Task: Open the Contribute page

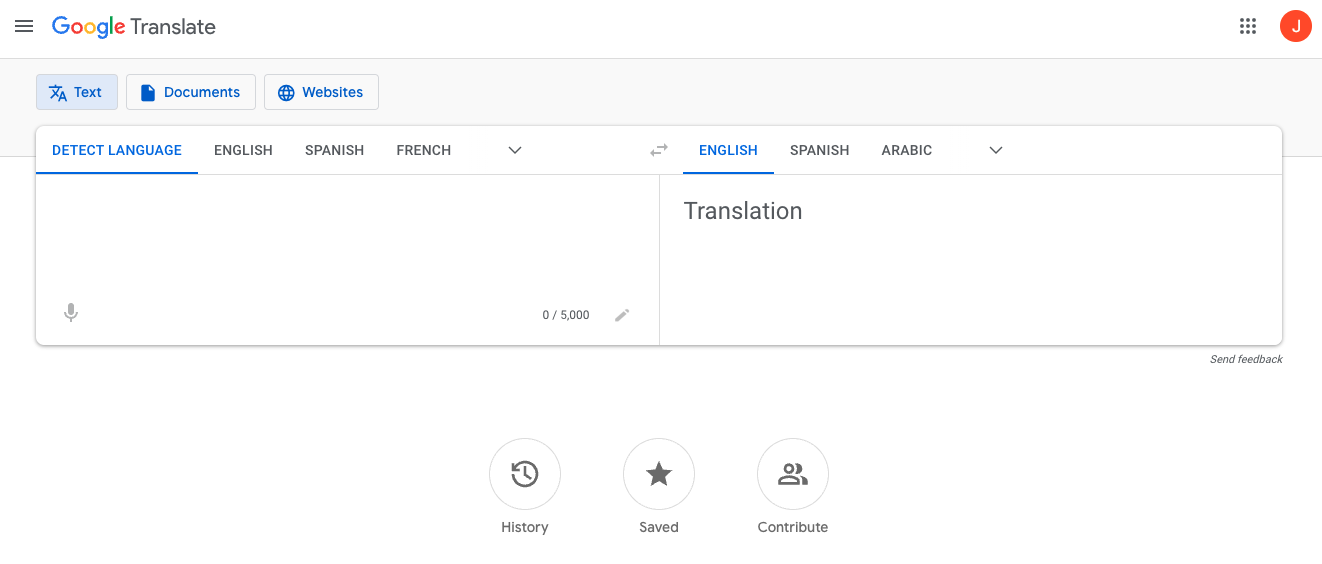Action: (x=793, y=474)
